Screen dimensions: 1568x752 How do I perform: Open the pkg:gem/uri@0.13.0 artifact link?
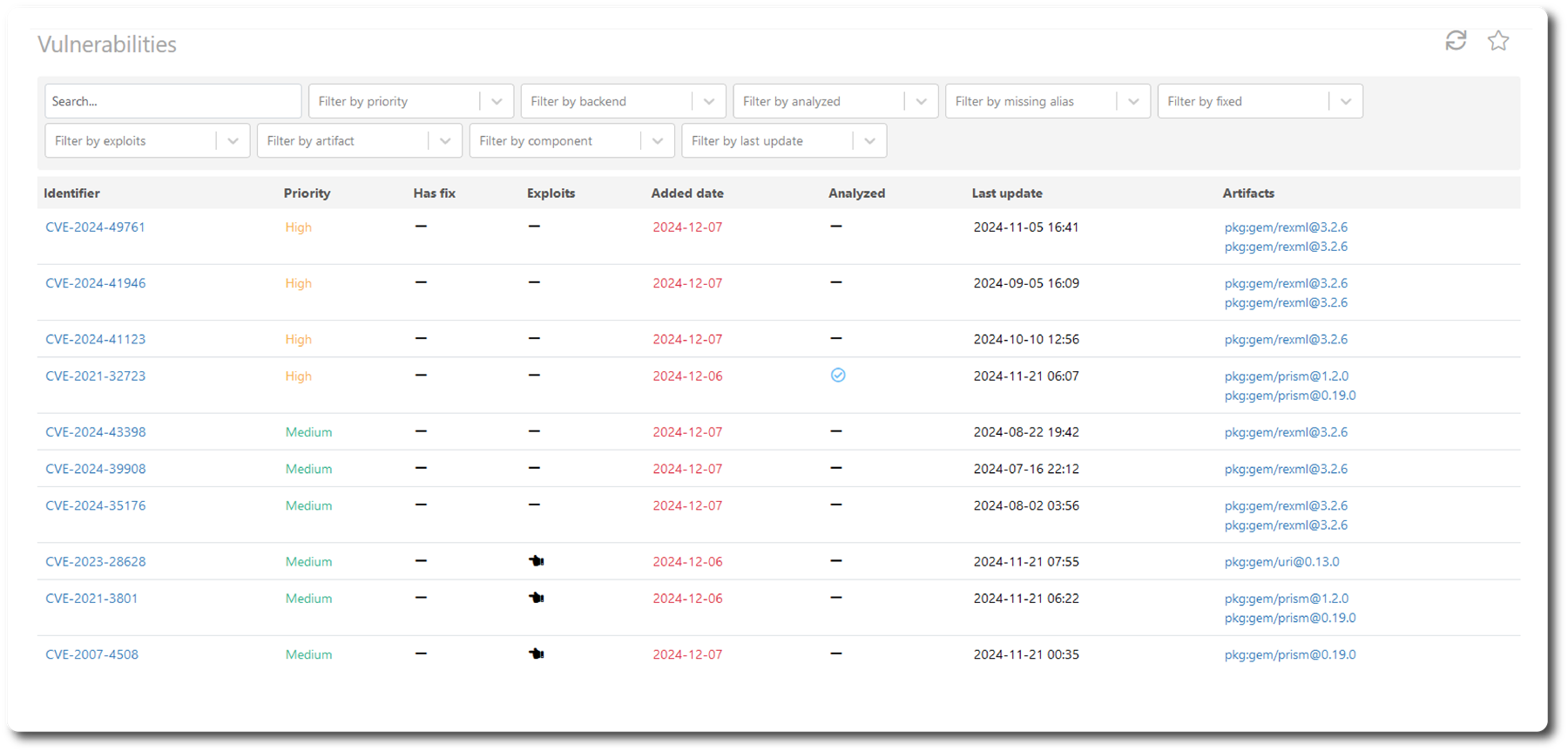click(x=1281, y=562)
